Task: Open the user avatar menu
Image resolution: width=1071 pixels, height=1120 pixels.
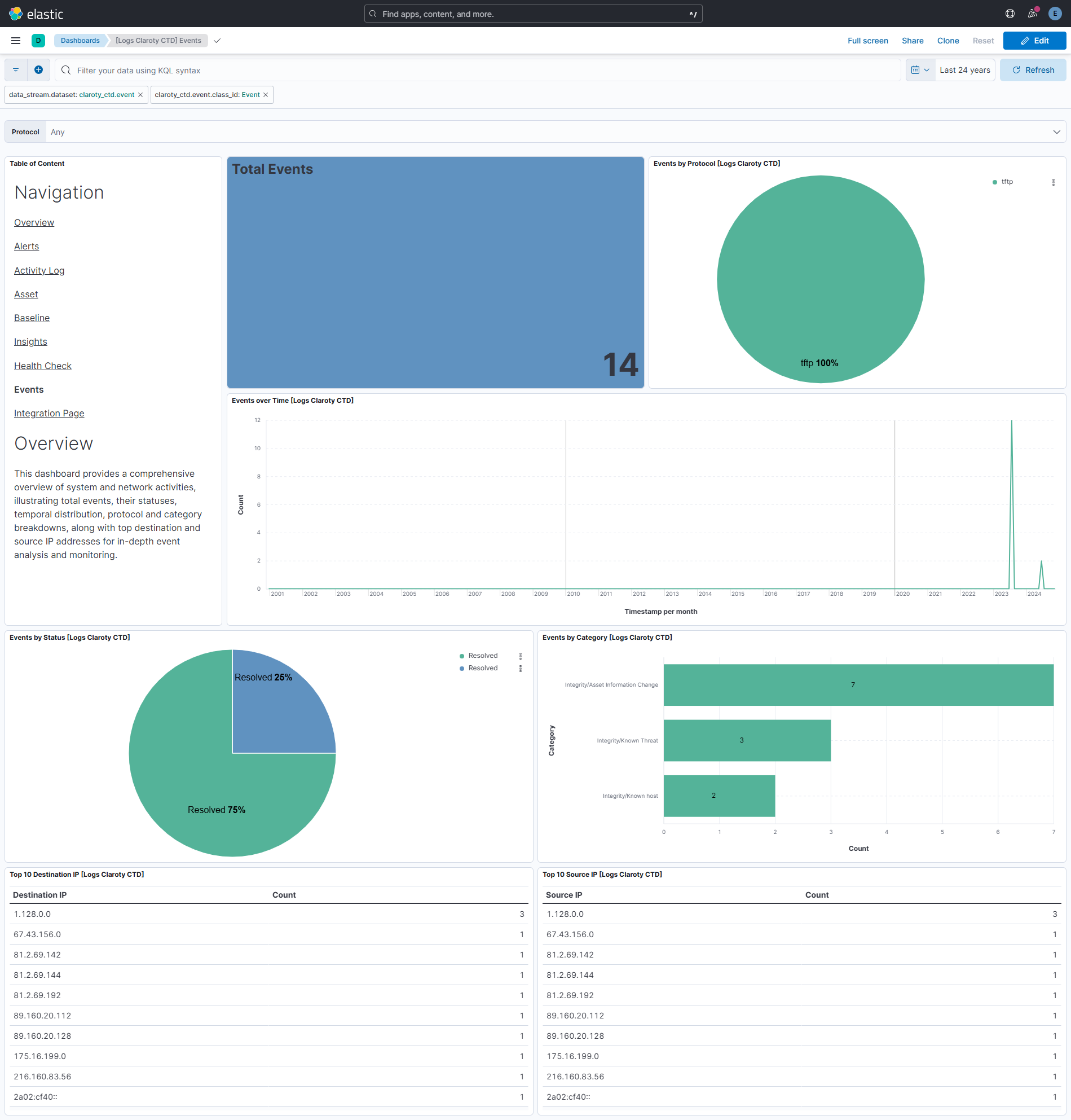Action: [x=1055, y=14]
